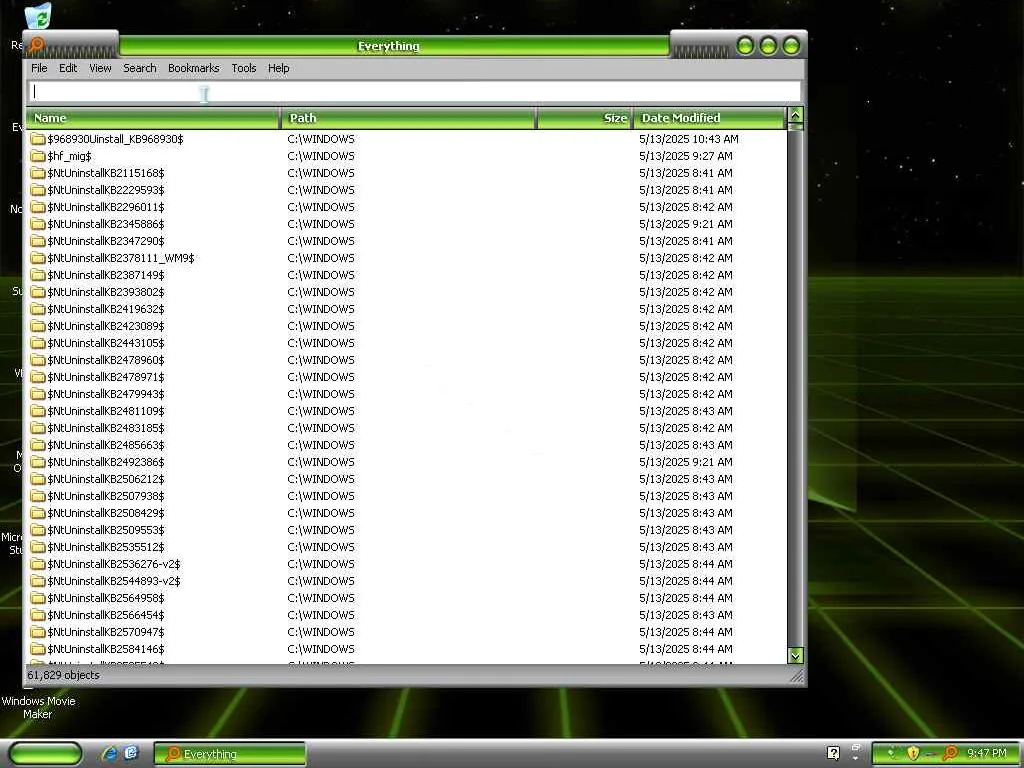
Task: Click the security shield tray icon
Action: coord(913,753)
